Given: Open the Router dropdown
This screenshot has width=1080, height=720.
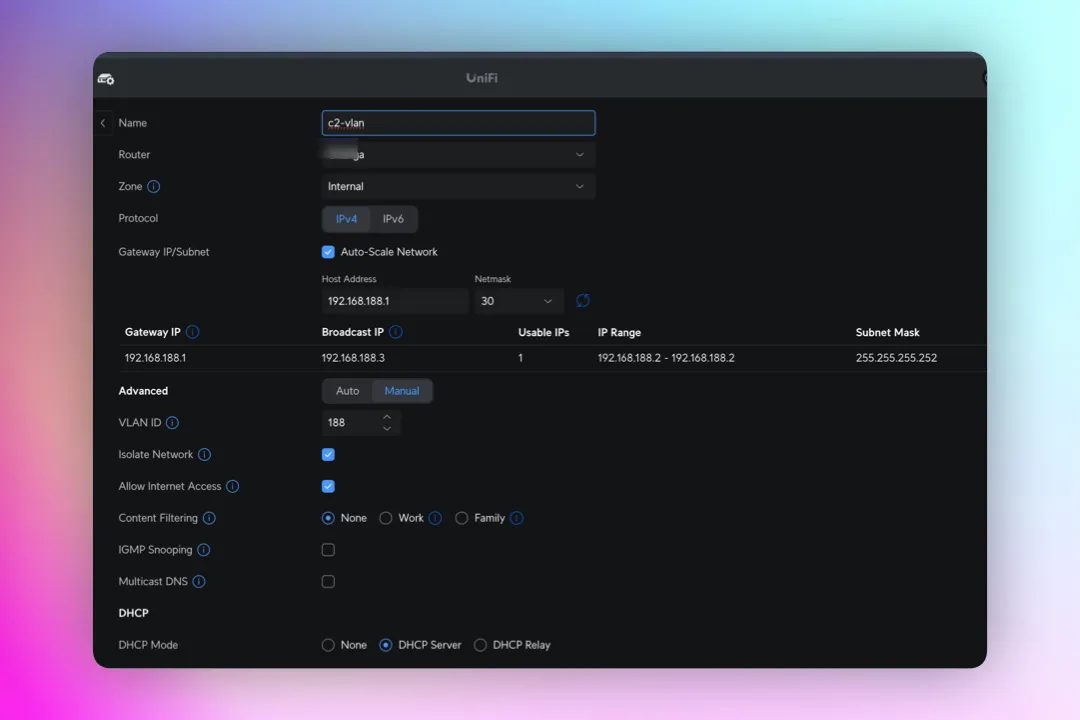Looking at the screenshot, I should [x=457, y=154].
